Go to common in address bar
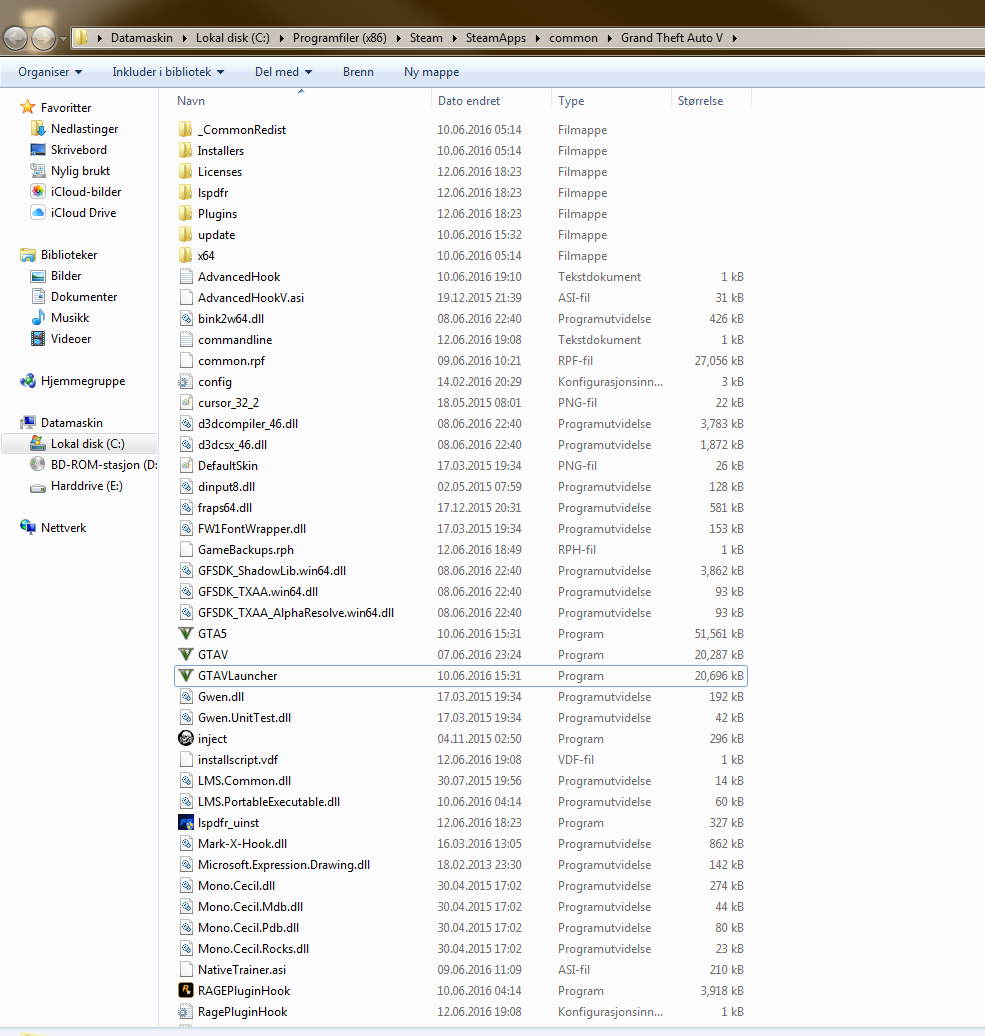The height and width of the screenshot is (1036, 985). click(573, 38)
